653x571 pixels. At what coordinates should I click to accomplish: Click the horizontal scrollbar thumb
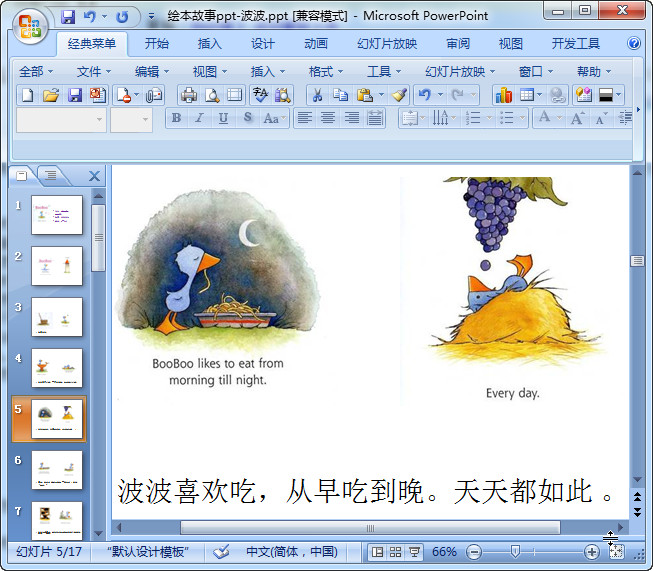[x=370, y=528]
